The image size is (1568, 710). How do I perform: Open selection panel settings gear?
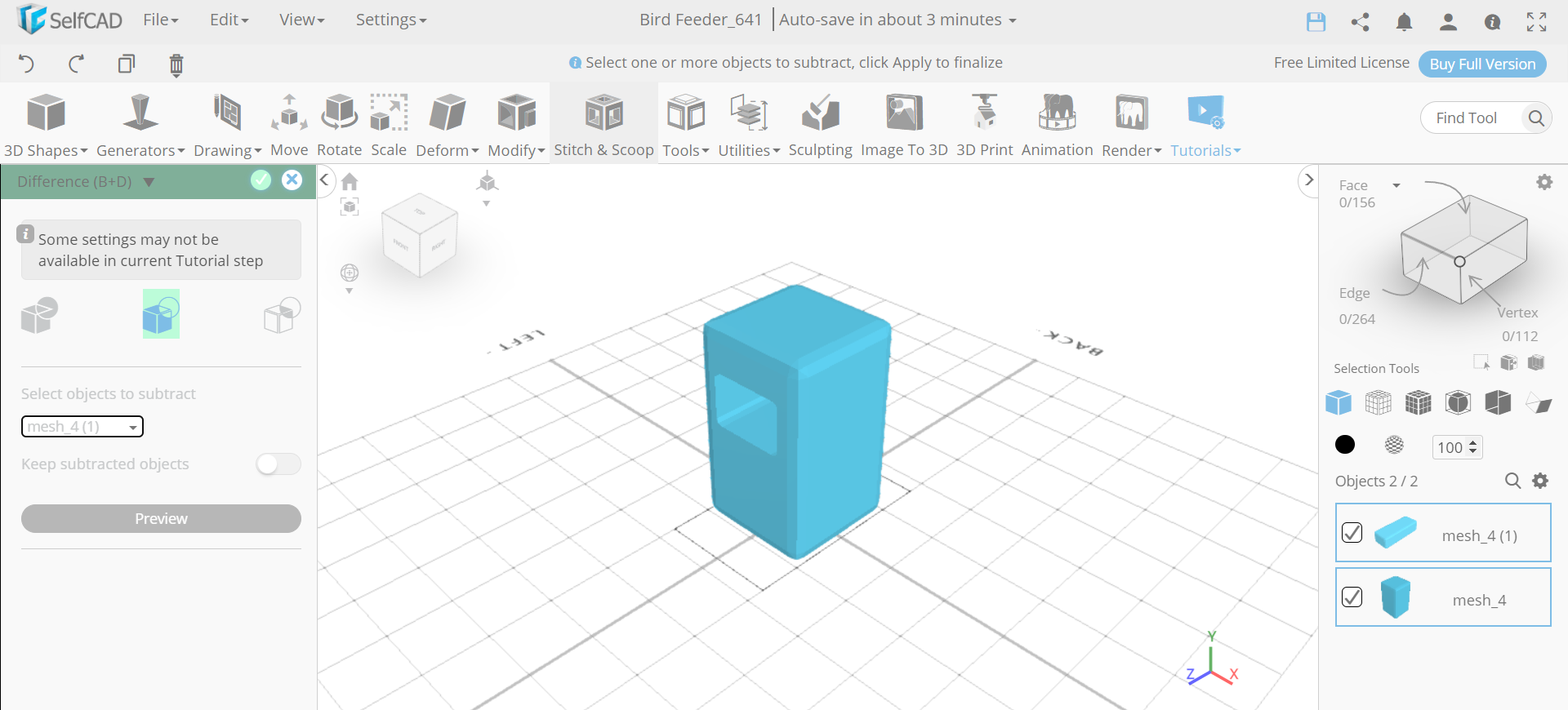(x=1544, y=182)
